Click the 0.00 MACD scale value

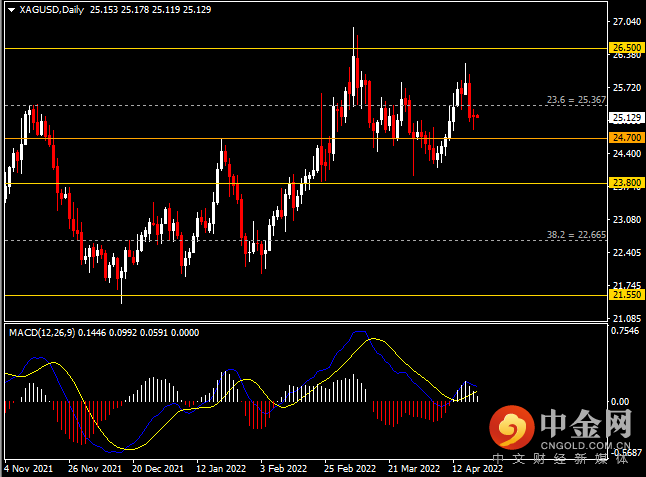620,401
